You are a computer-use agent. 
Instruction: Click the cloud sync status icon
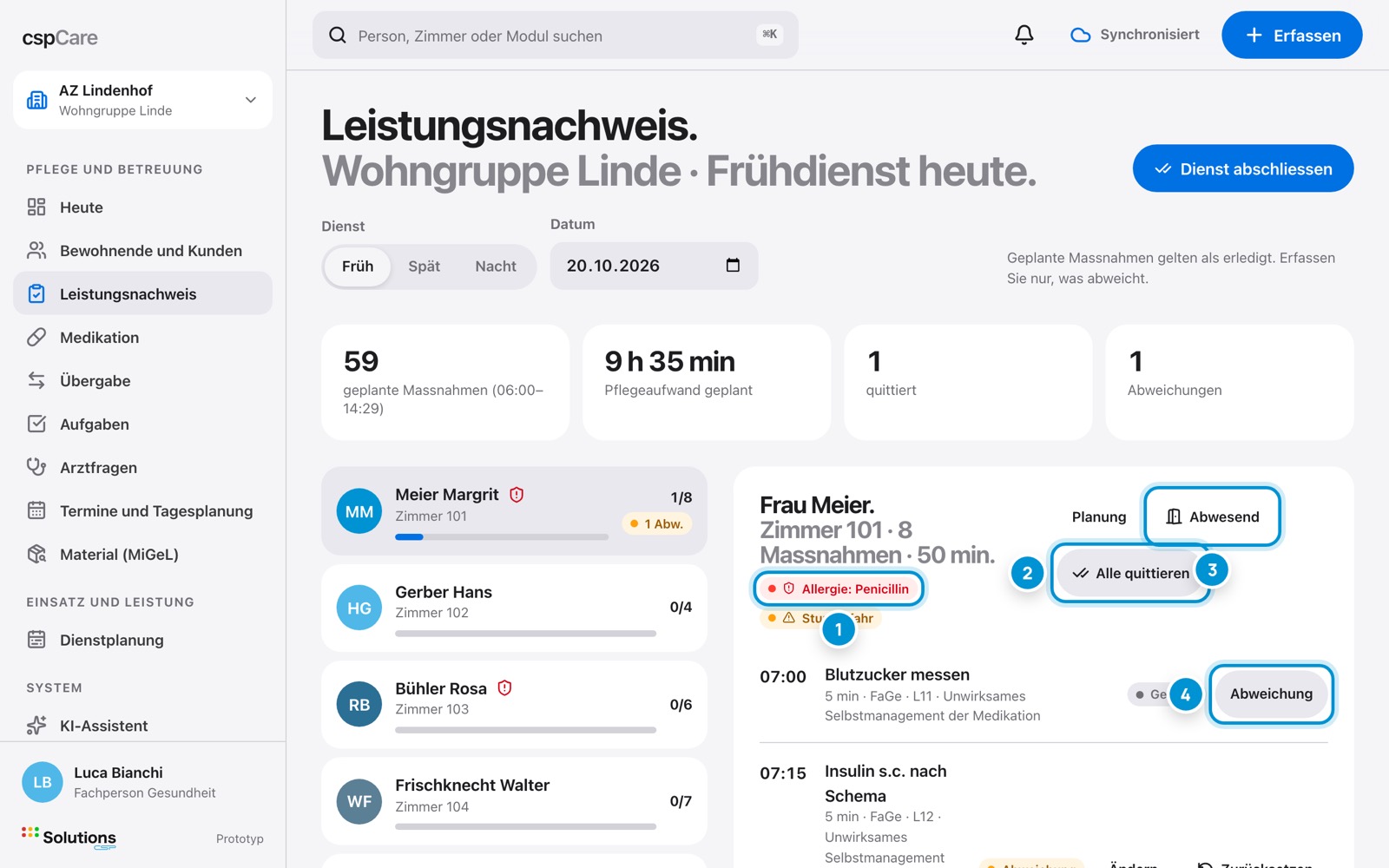pyautogui.click(x=1080, y=35)
